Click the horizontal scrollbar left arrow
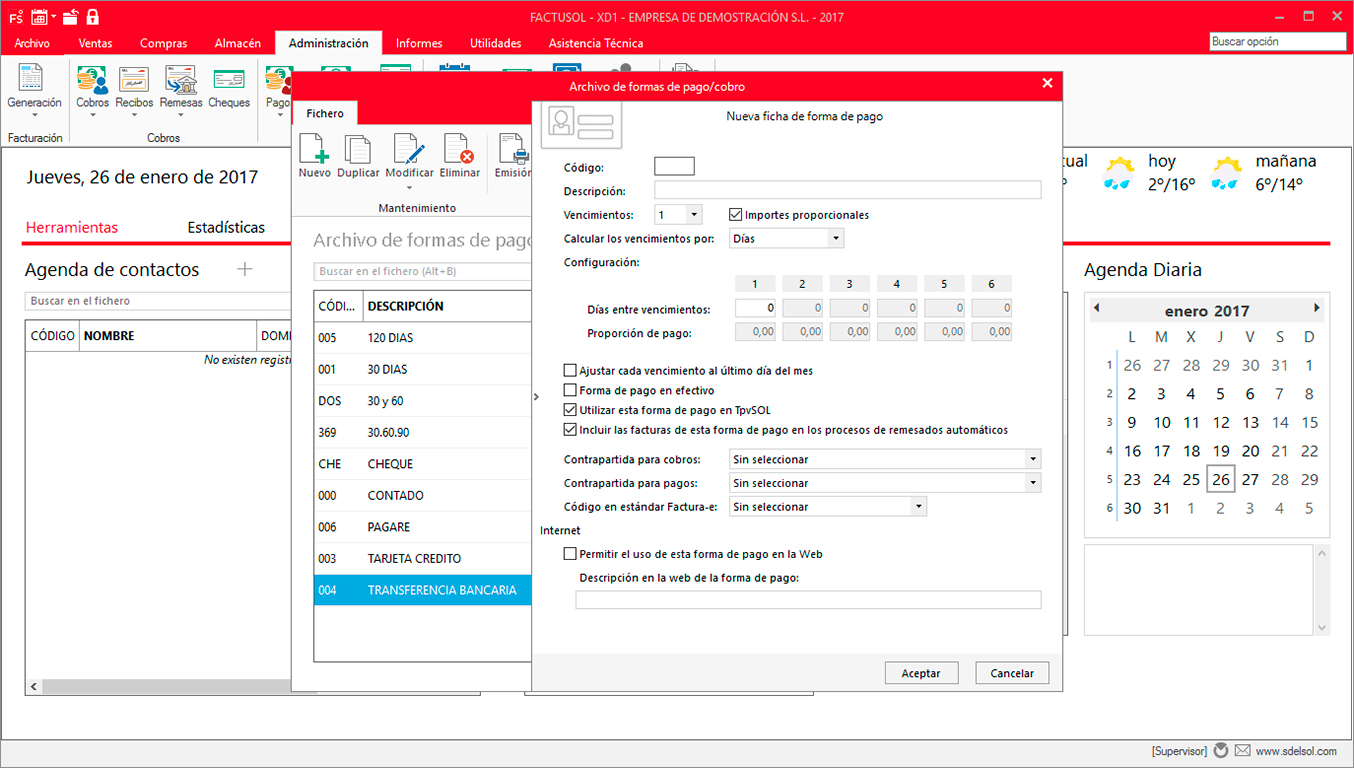 [33, 687]
